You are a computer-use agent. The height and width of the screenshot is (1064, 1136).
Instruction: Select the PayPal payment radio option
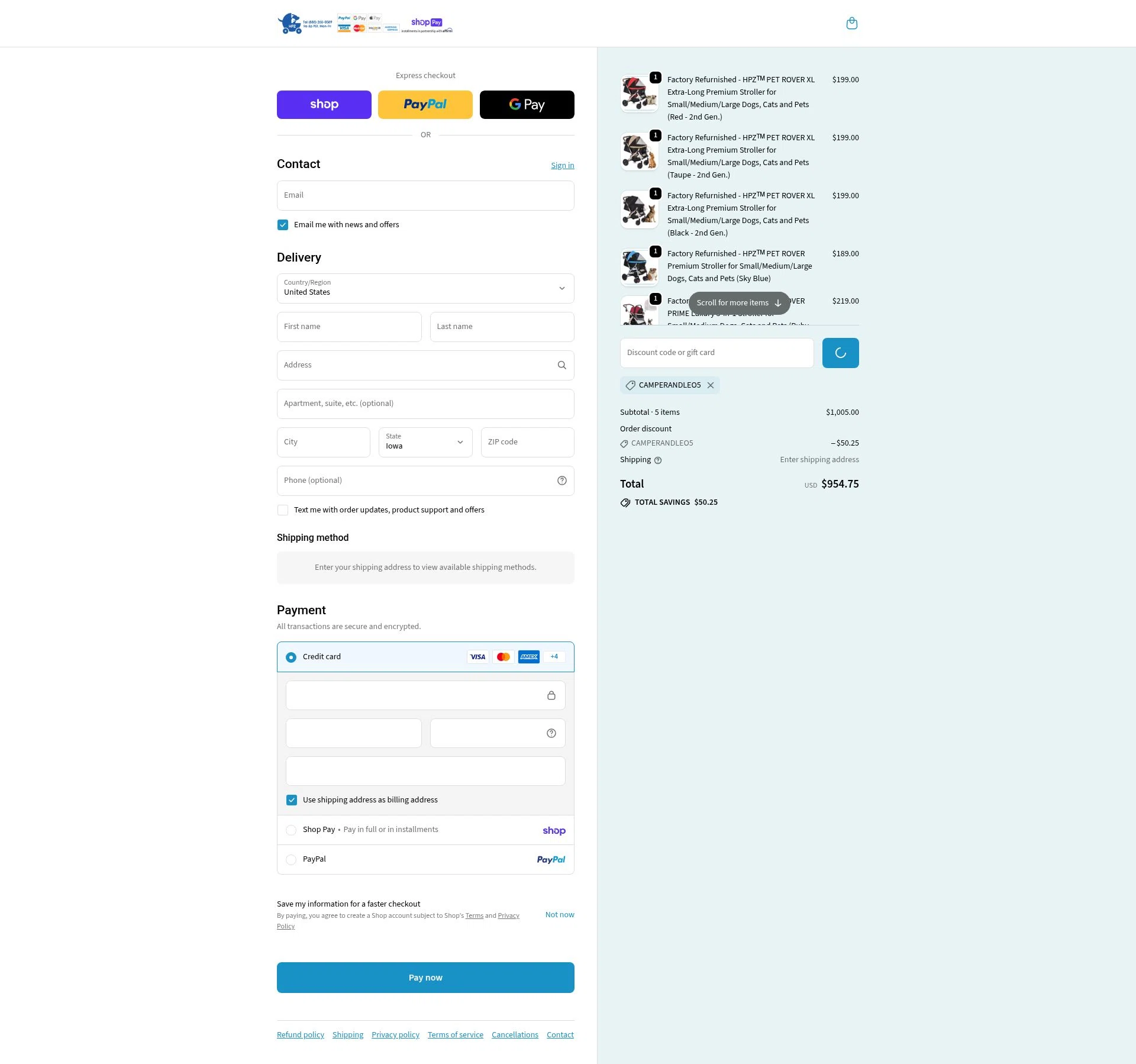click(x=291, y=860)
